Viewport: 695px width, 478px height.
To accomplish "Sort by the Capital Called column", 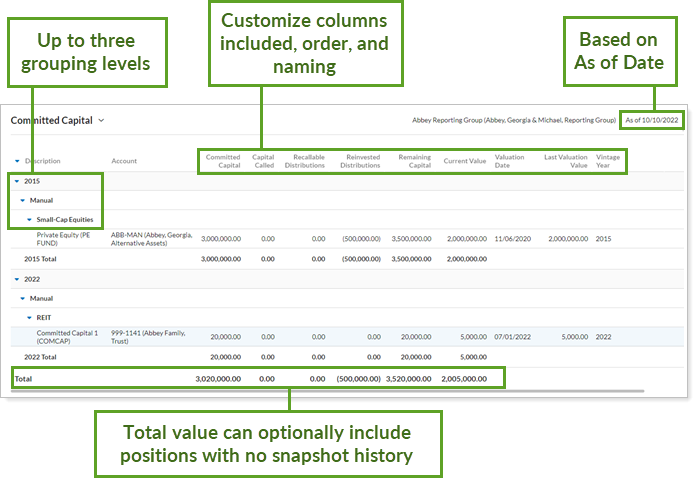I will [263, 161].
